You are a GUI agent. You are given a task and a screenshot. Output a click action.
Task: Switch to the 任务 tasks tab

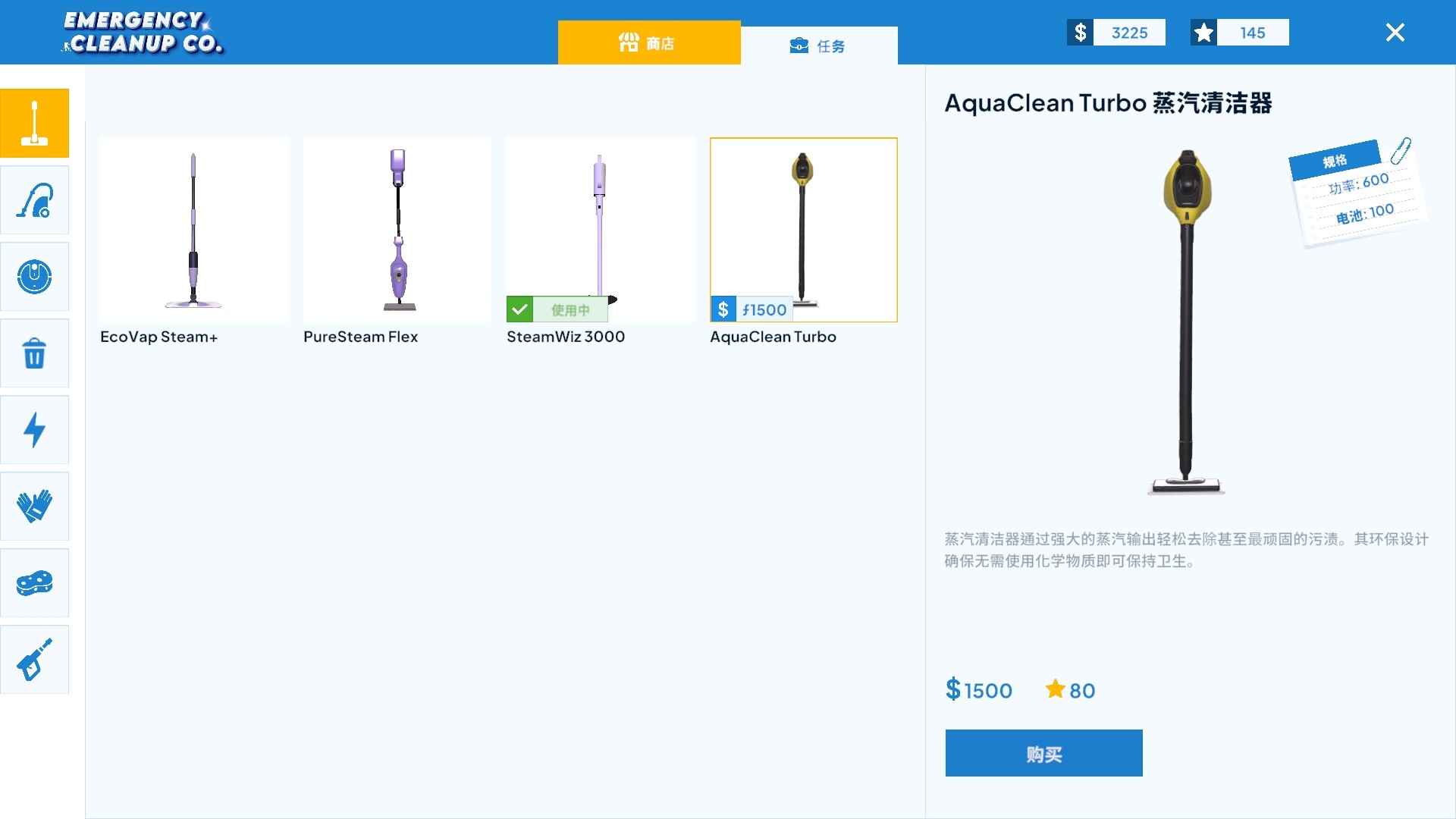tap(818, 46)
